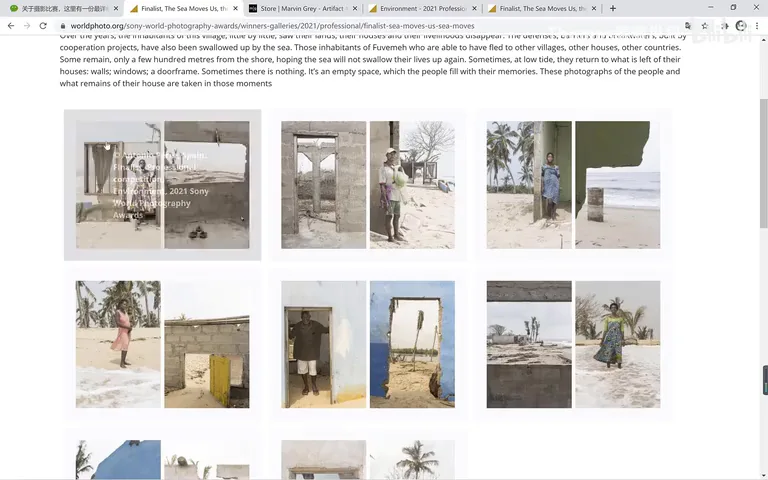Open the Chrome profile avatar

(x=741, y=26)
